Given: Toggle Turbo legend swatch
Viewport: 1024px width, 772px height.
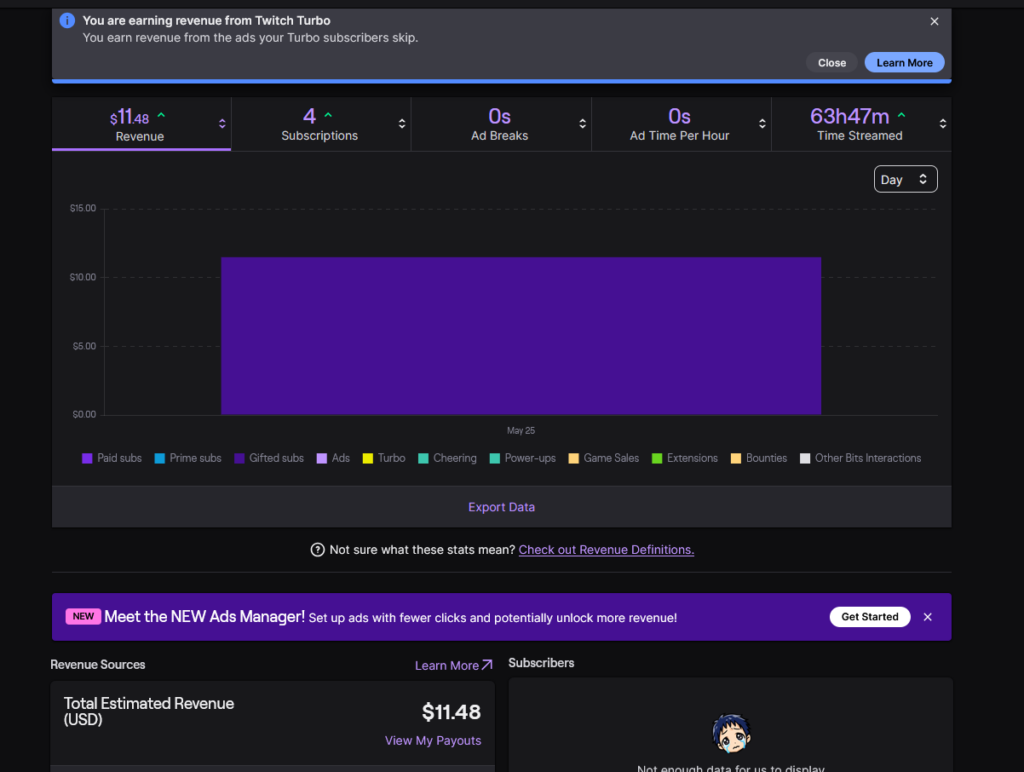Looking at the screenshot, I should 368,458.
